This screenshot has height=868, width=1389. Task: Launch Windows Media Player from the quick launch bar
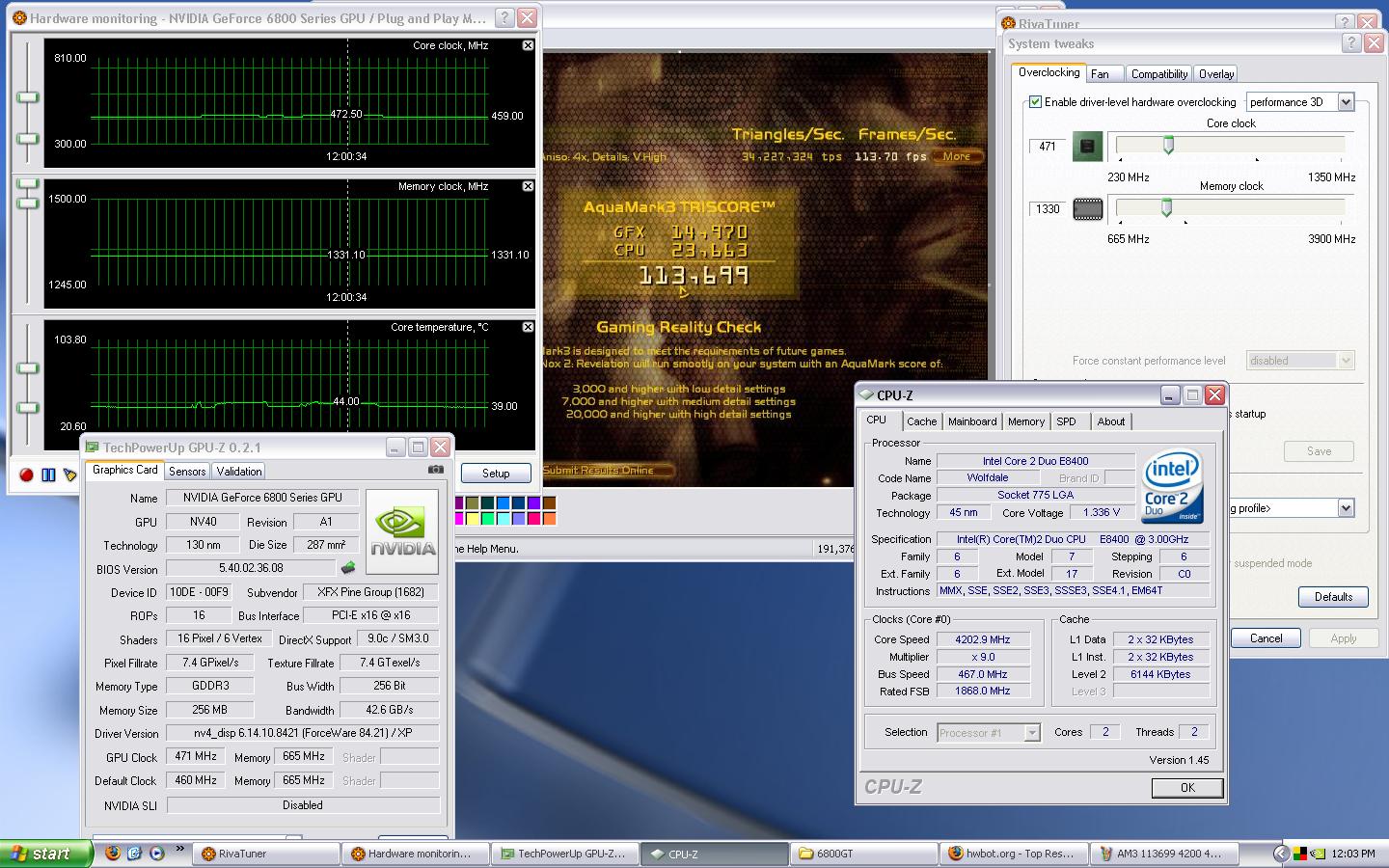click(156, 853)
